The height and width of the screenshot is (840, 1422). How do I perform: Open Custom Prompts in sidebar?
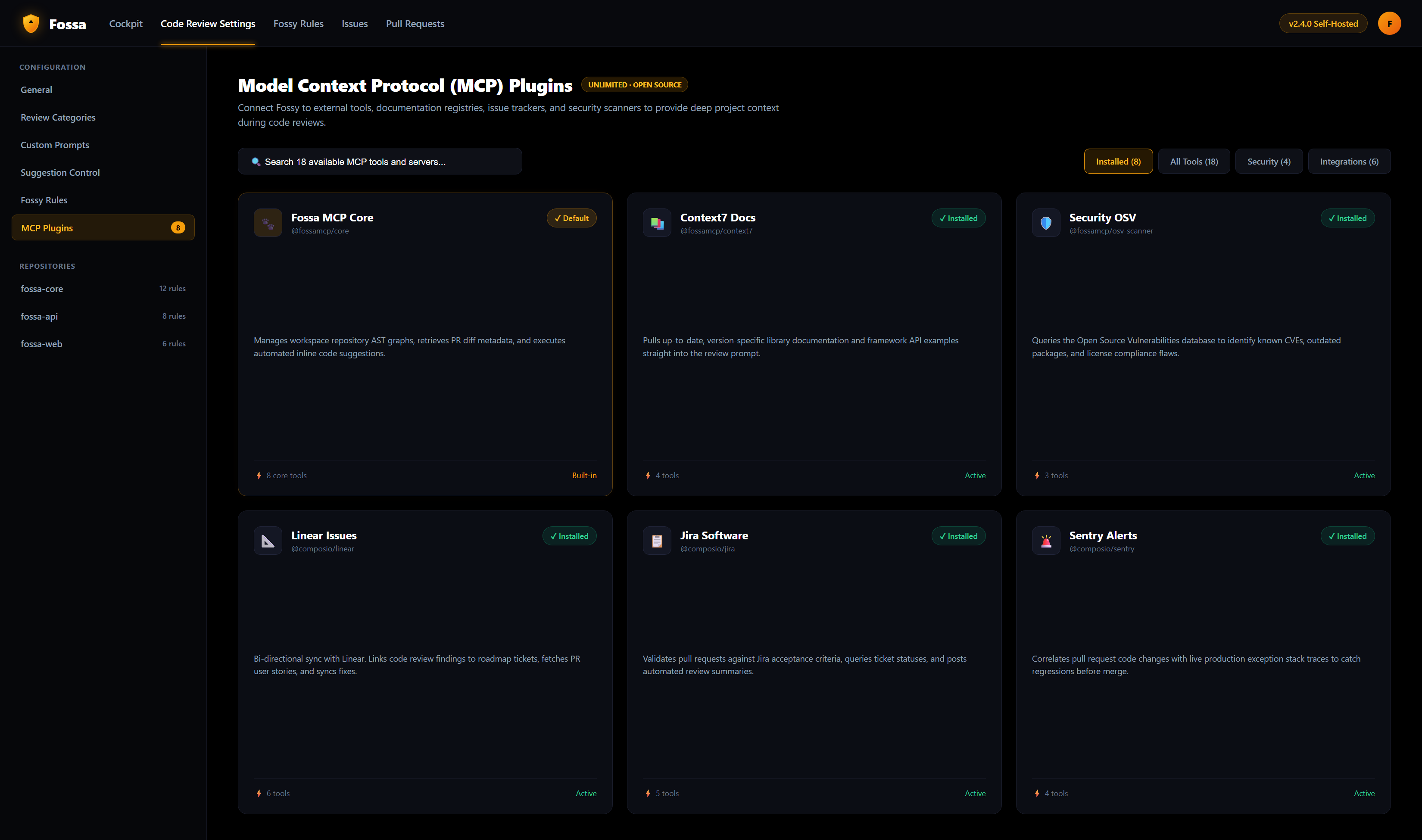click(103, 145)
